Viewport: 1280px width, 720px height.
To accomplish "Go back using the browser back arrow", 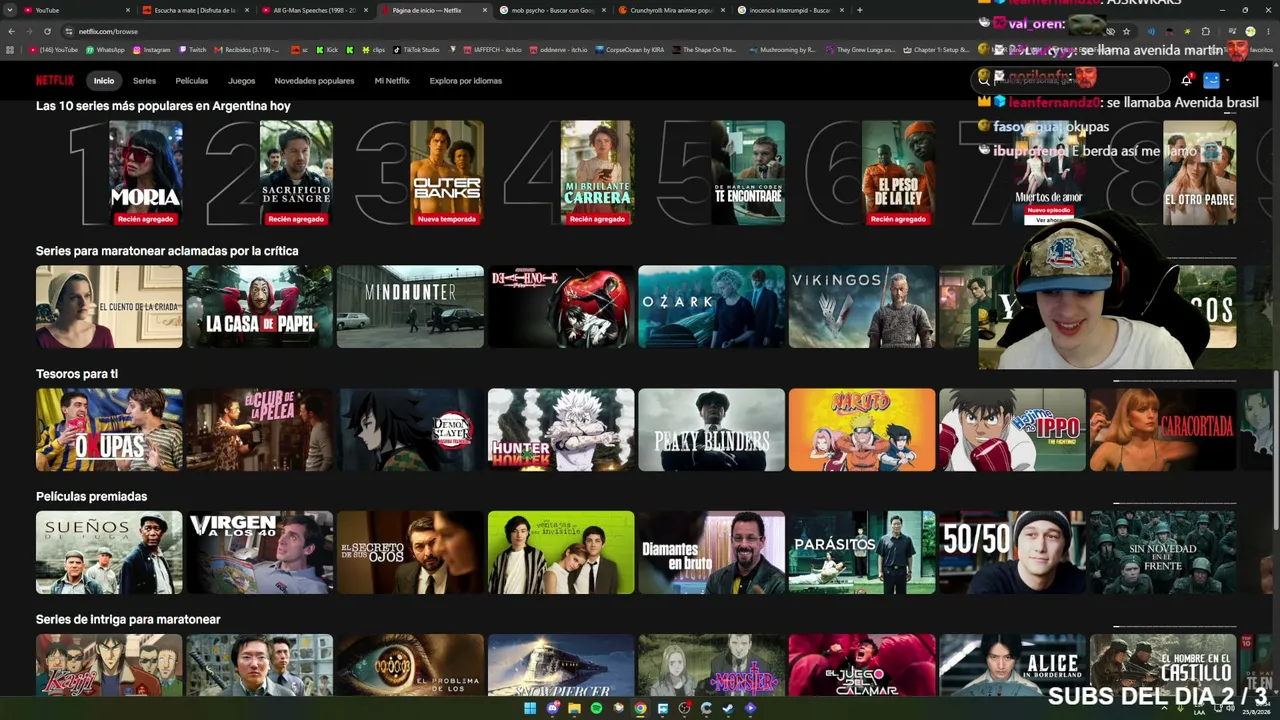I will 11,31.
